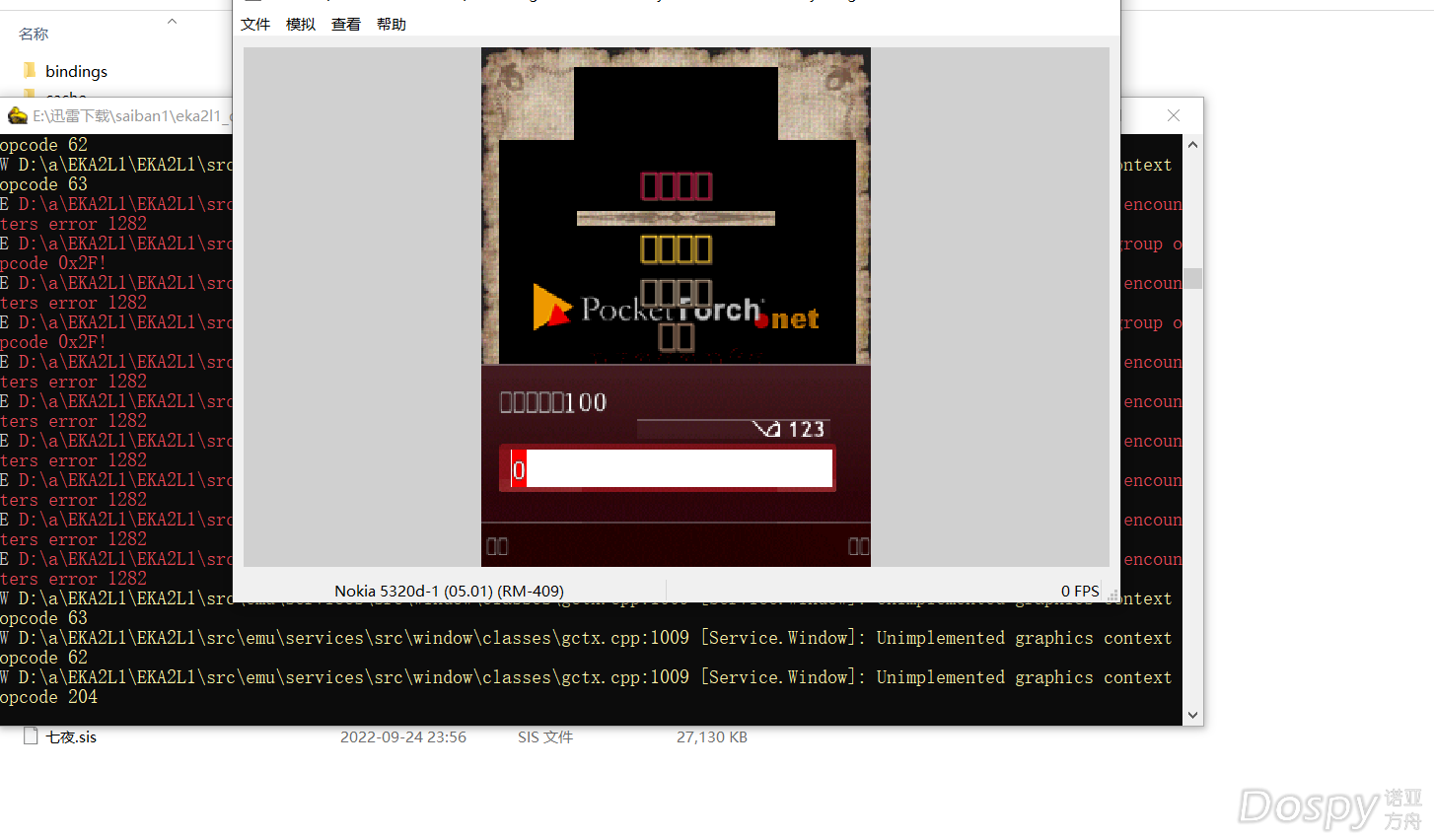Click the 27,130 KB size cell
Image resolution: width=1434 pixels, height=840 pixels.
click(x=712, y=736)
